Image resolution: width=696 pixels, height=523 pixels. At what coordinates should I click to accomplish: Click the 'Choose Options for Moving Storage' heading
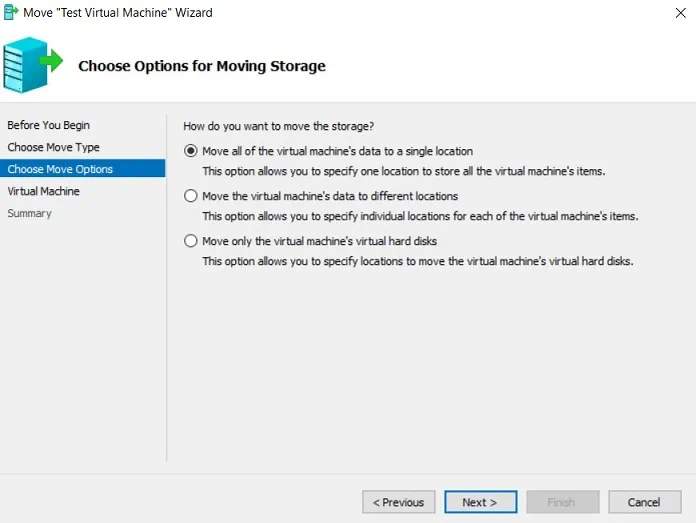point(201,66)
